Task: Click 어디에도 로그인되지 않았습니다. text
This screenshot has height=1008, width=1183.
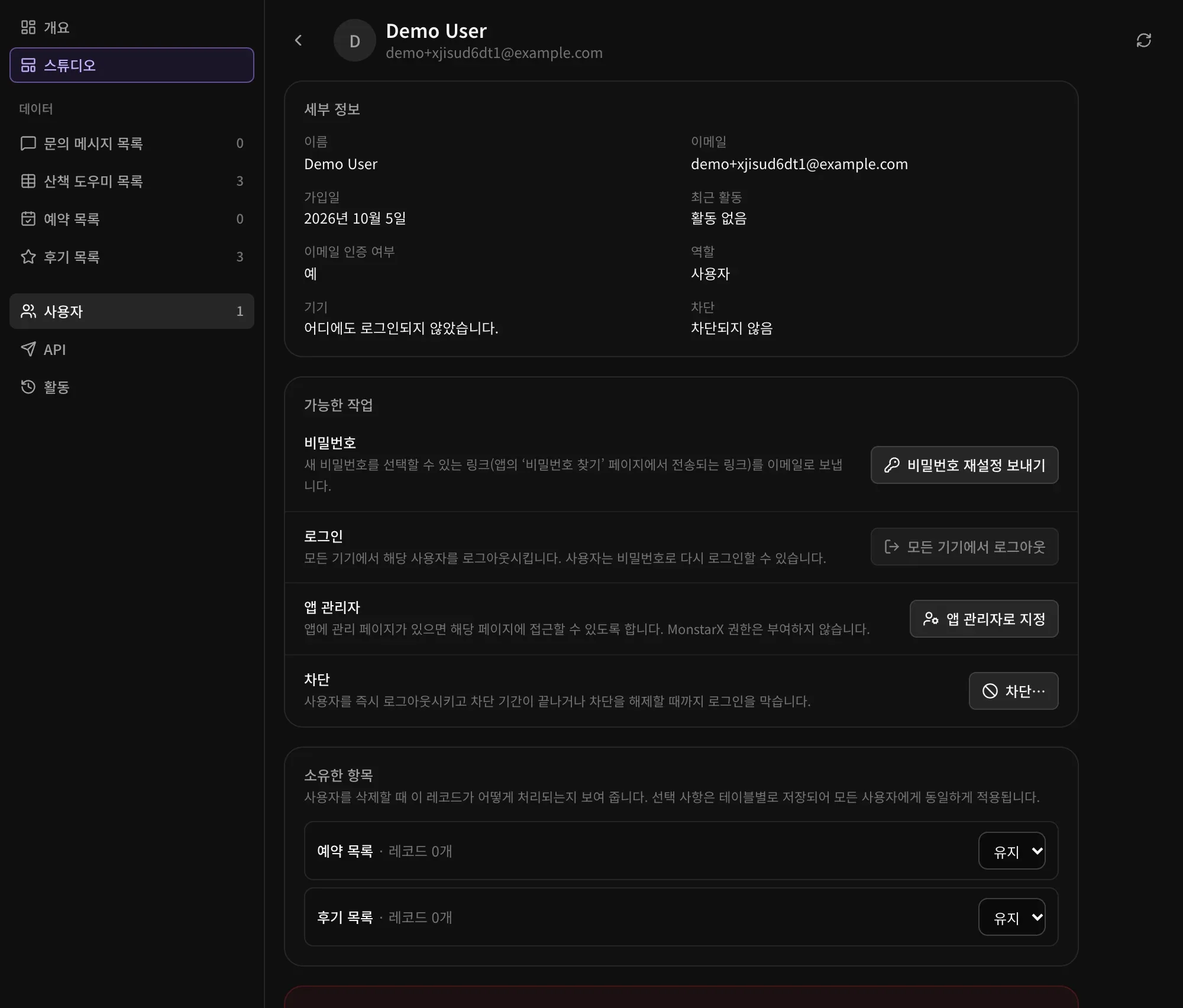Action: [x=401, y=328]
